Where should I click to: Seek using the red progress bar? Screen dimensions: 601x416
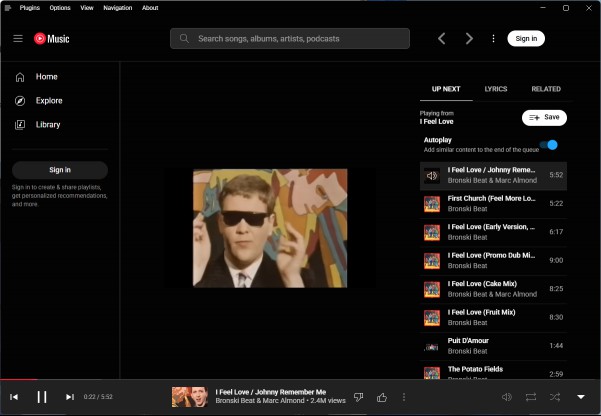coord(300,380)
